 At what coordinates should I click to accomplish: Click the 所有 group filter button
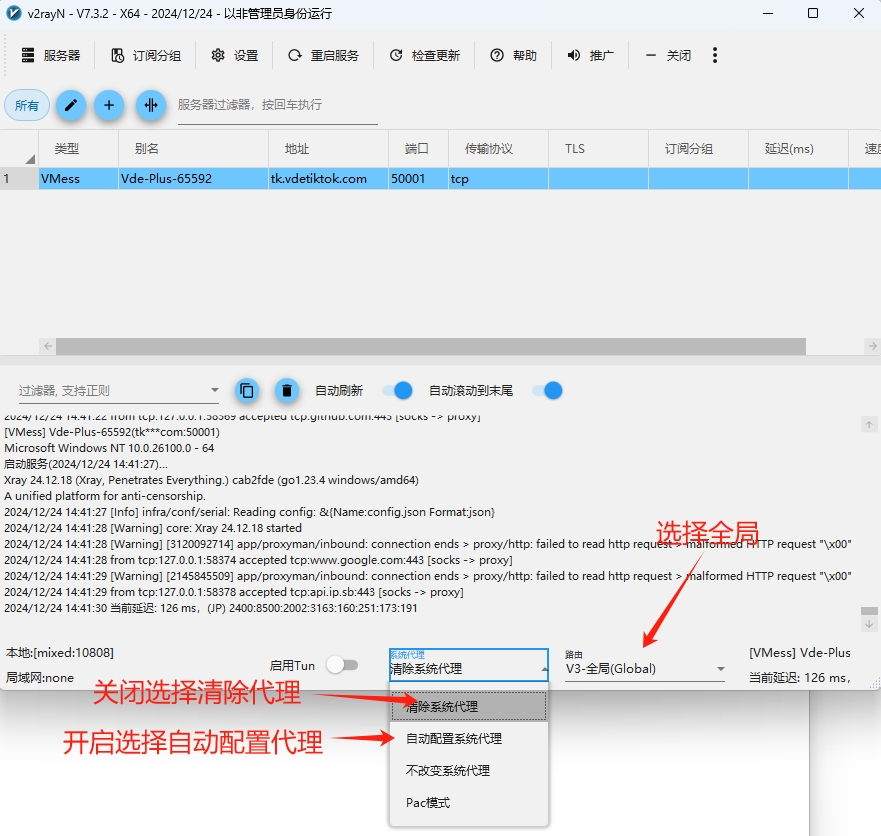[x=27, y=105]
